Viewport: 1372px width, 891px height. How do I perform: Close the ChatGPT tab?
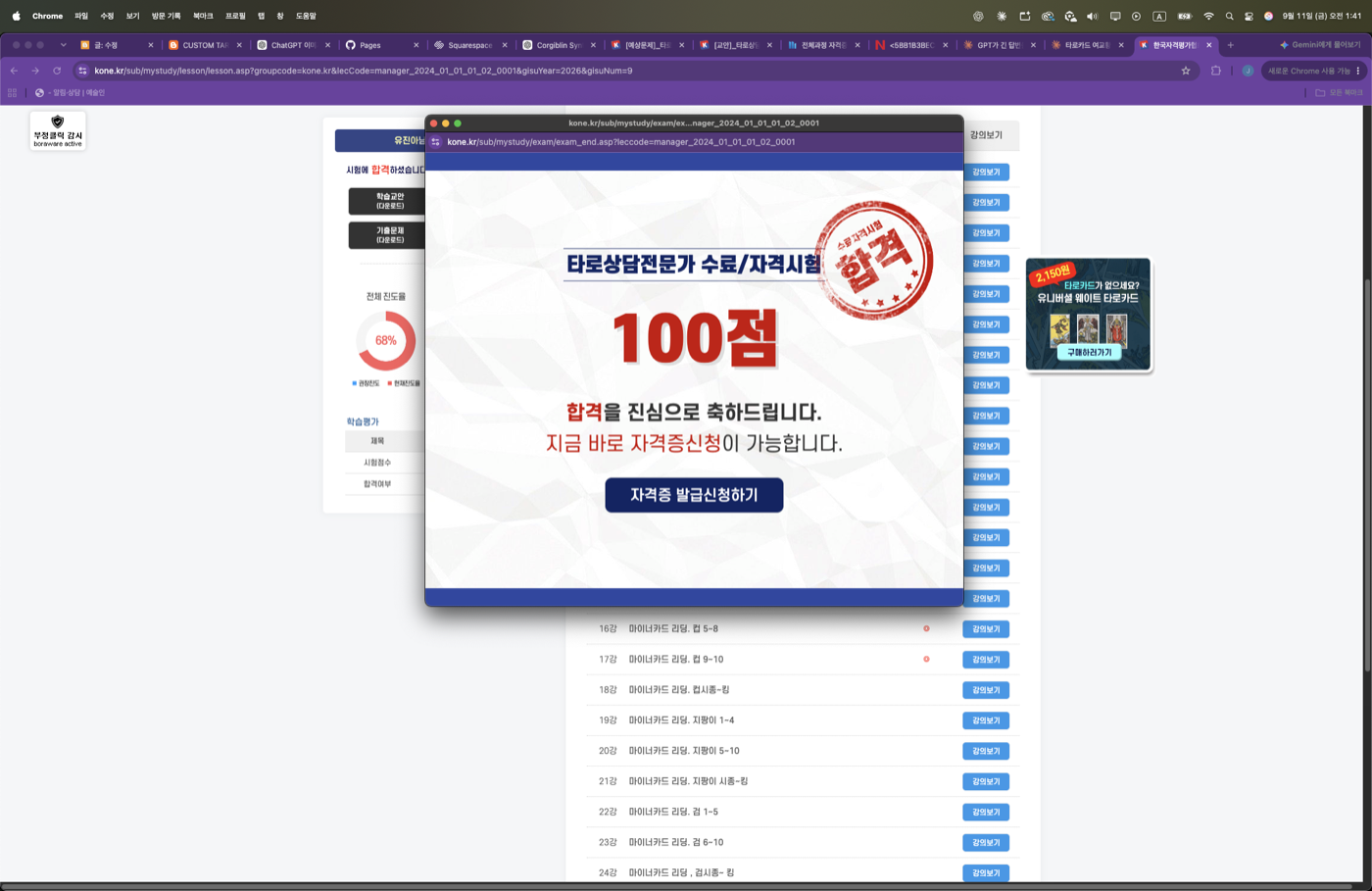pos(327,45)
